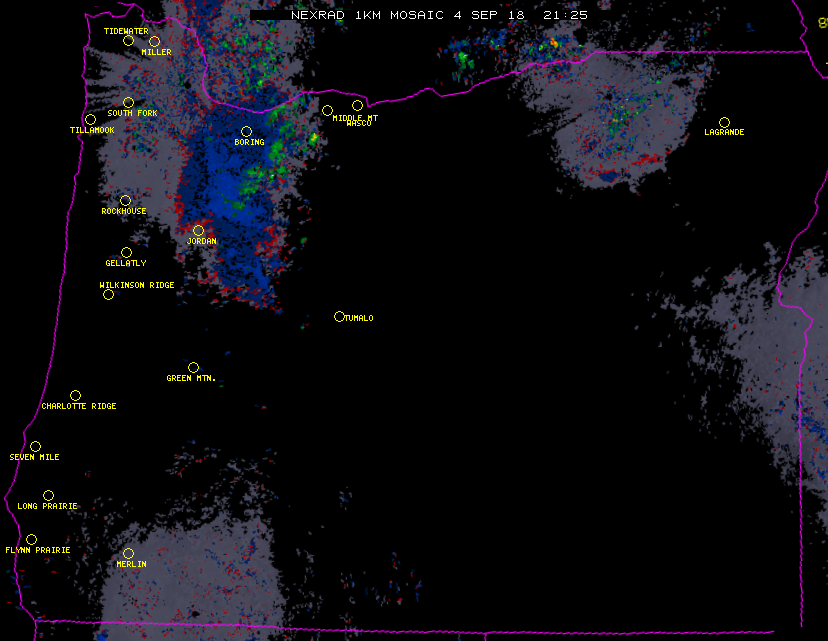Click the 21:25 timestamp in header
The image size is (828, 641).
point(565,15)
